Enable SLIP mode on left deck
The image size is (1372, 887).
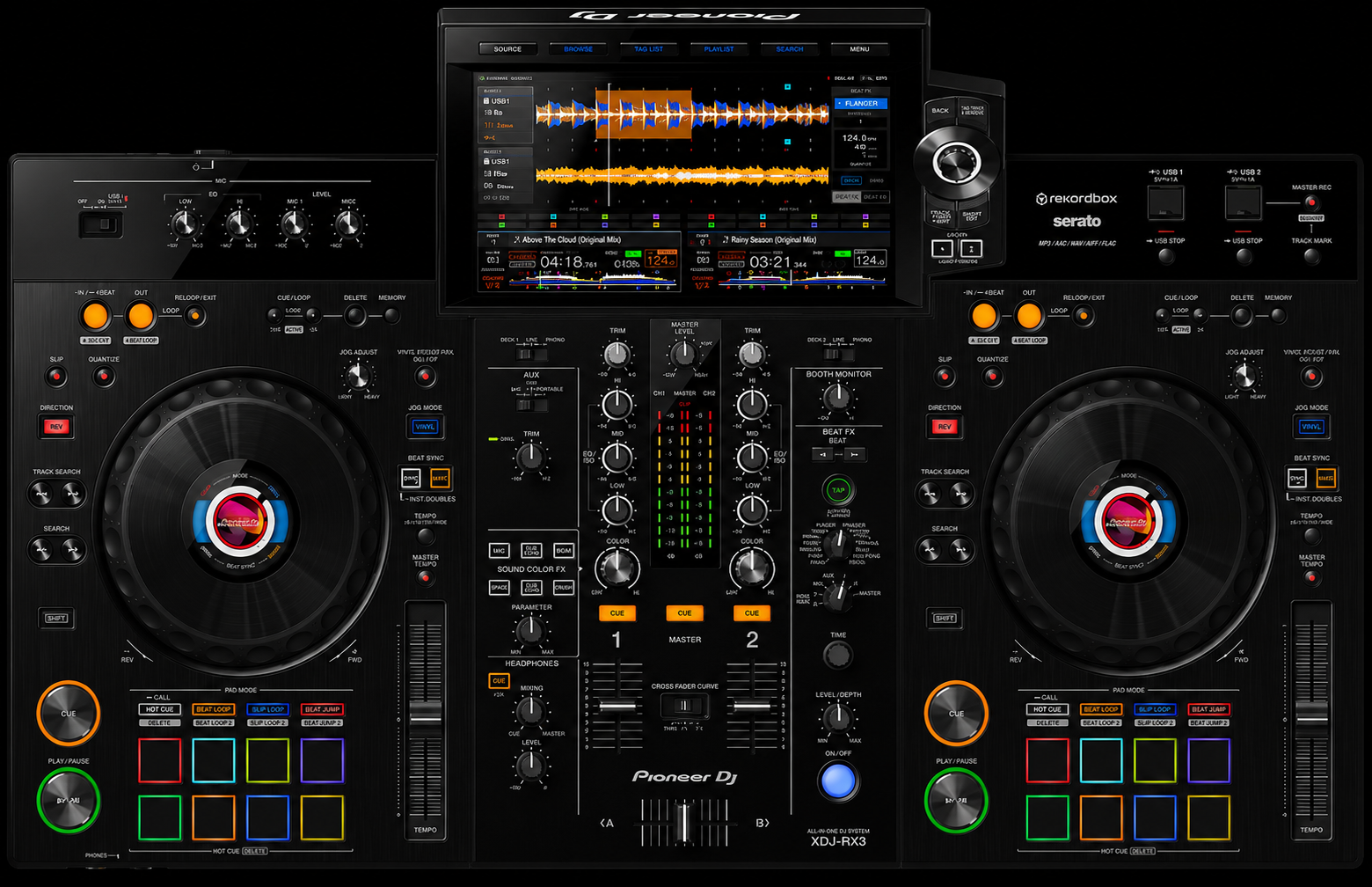[x=56, y=377]
